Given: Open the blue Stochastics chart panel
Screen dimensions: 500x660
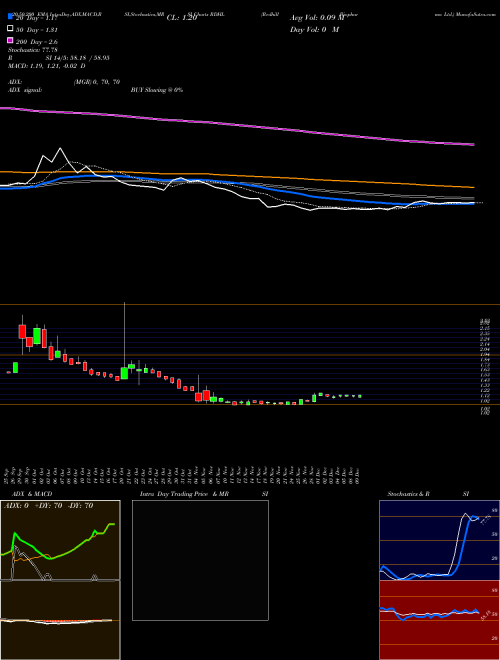Looking at the screenshot, I should [x=439, y=540].
